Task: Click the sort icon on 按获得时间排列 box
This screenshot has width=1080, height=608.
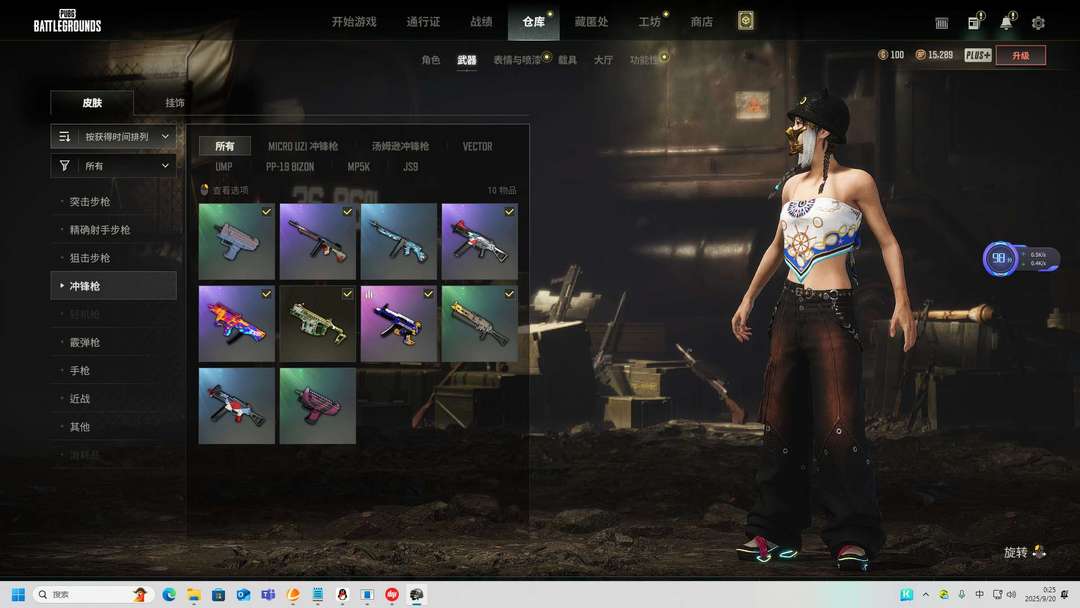Action: pyautogui.click(x=65, y=136)
